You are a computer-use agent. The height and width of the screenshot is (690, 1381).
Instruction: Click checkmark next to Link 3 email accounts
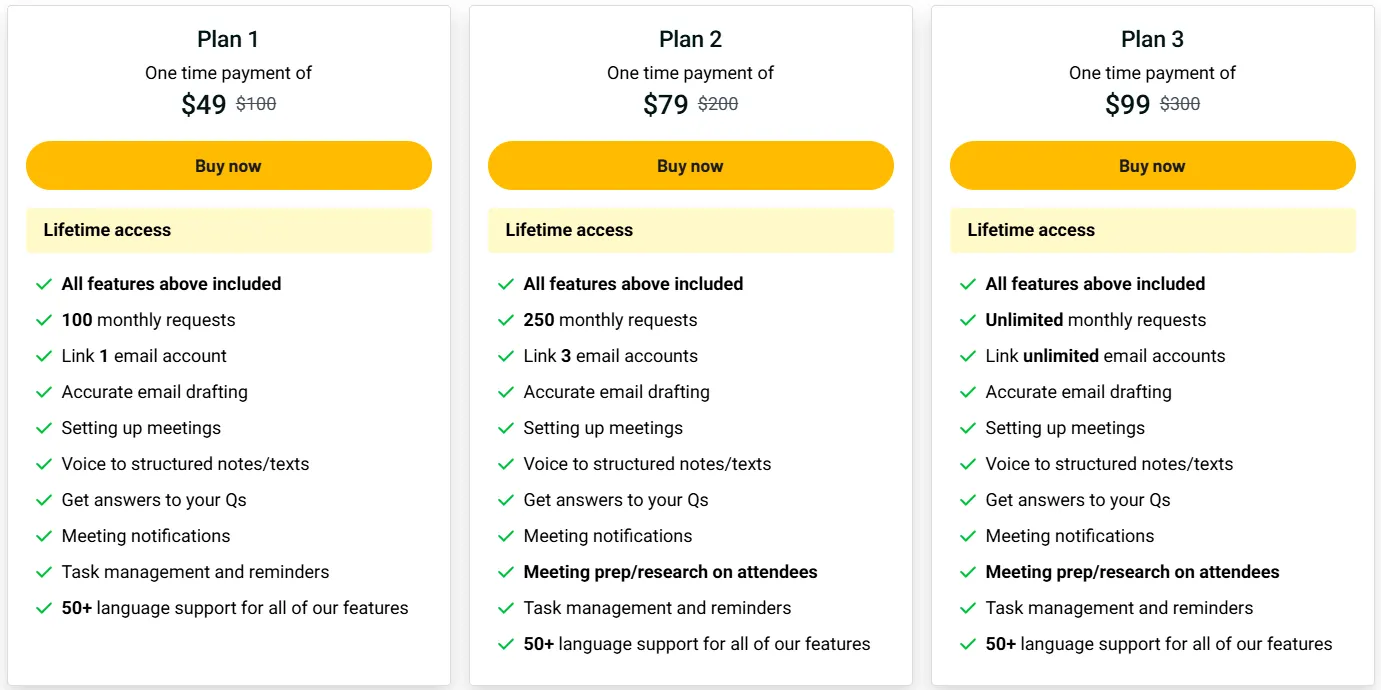pos(506,356)
